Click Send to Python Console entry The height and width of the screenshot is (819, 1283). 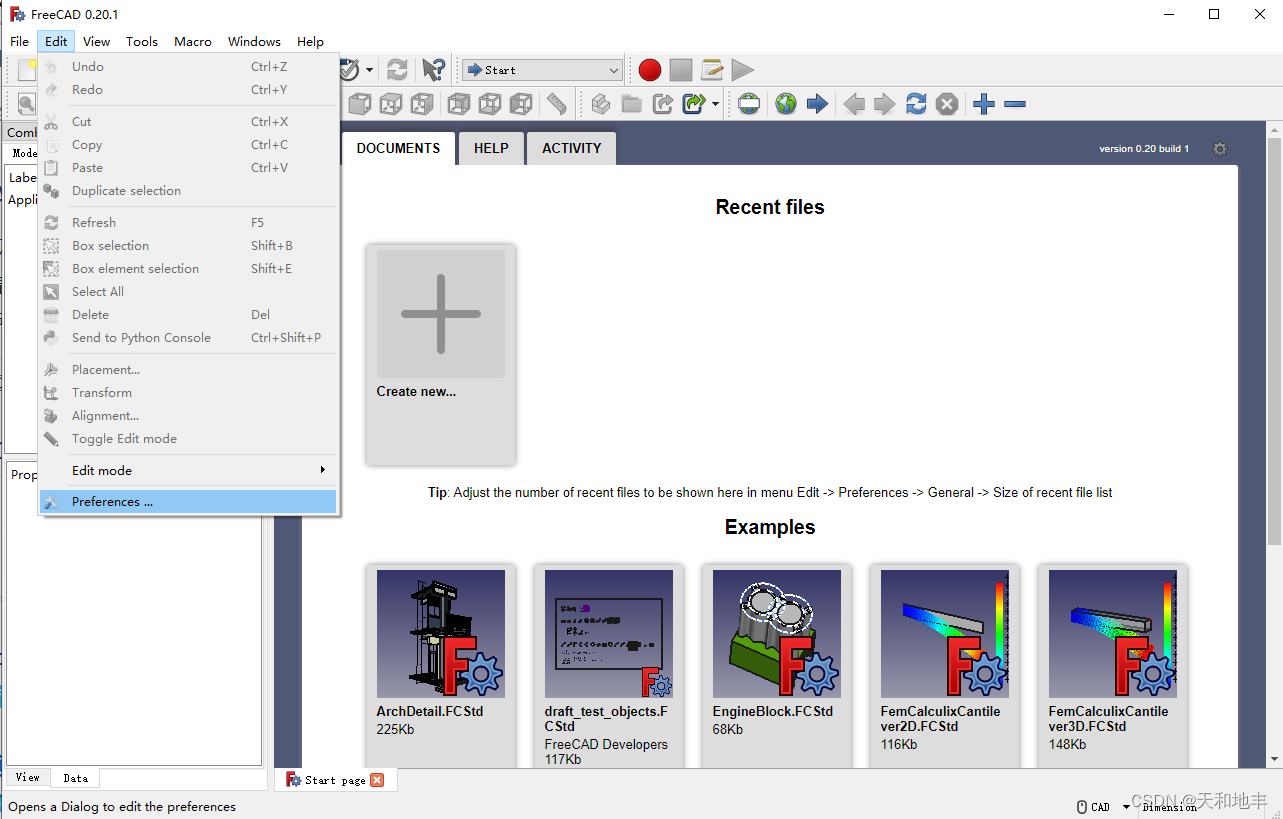[188, 338]
